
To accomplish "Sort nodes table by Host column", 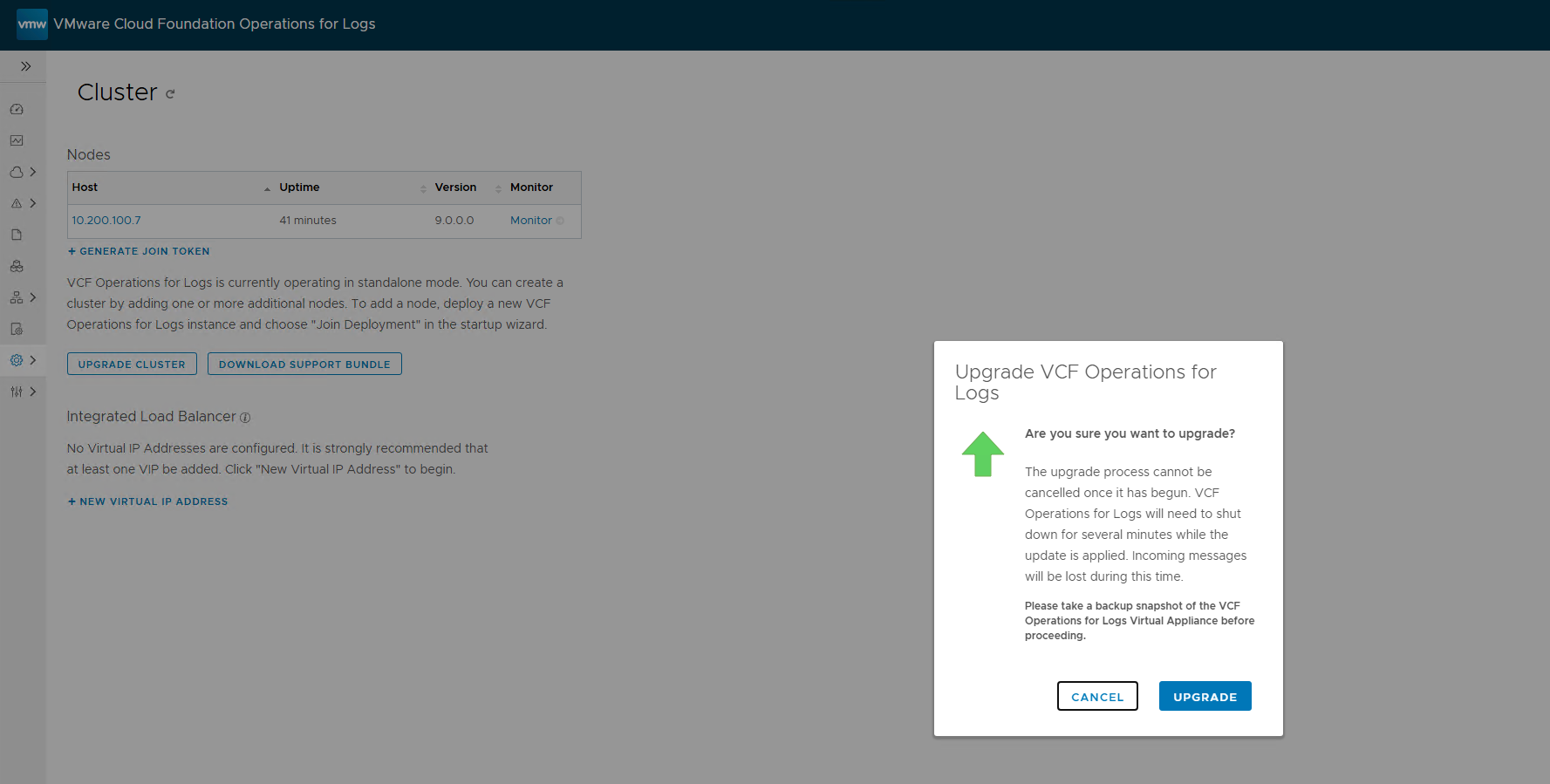I will (85, 187).
